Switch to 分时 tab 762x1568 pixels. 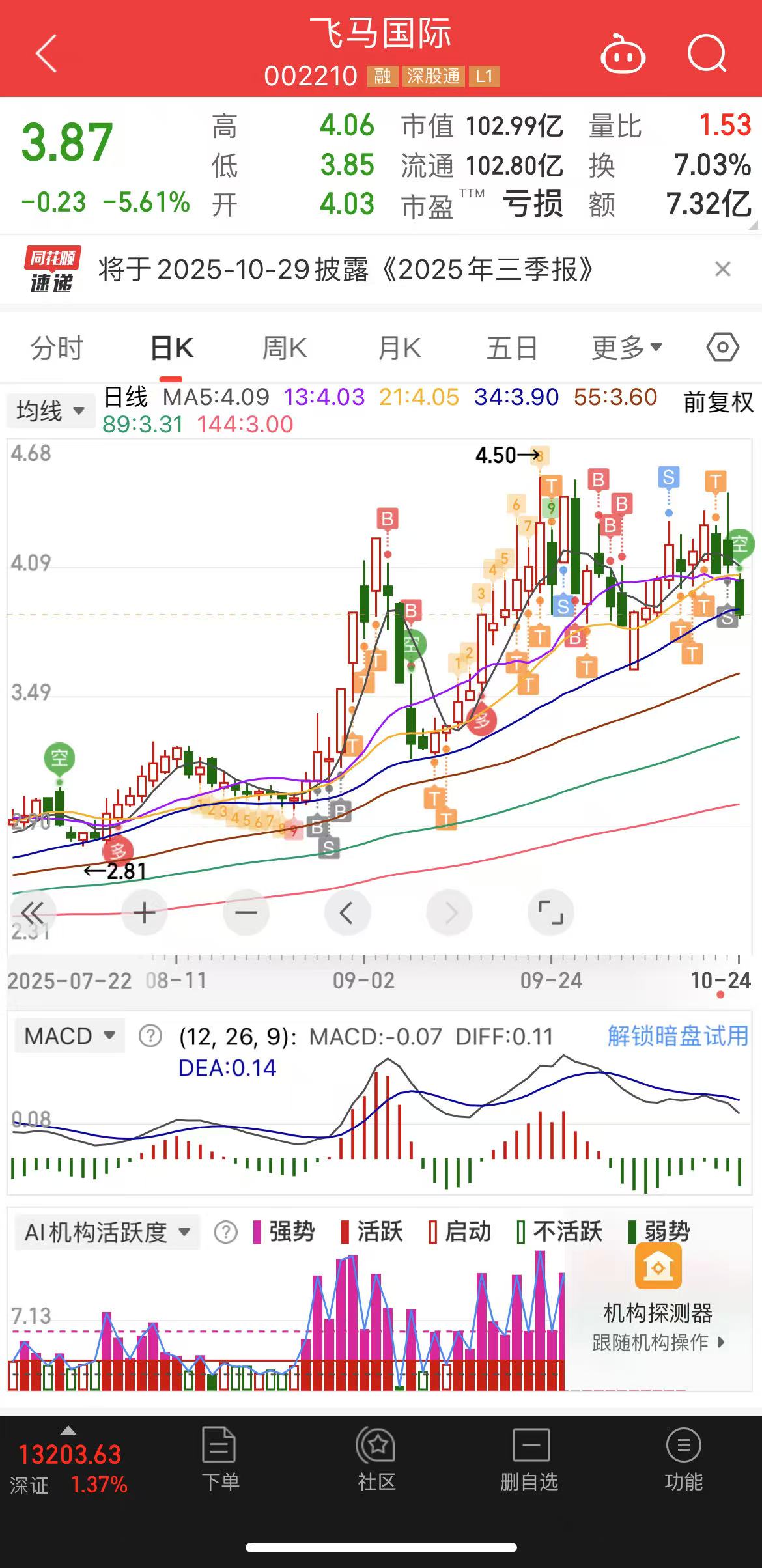click(x=57, y=348)
